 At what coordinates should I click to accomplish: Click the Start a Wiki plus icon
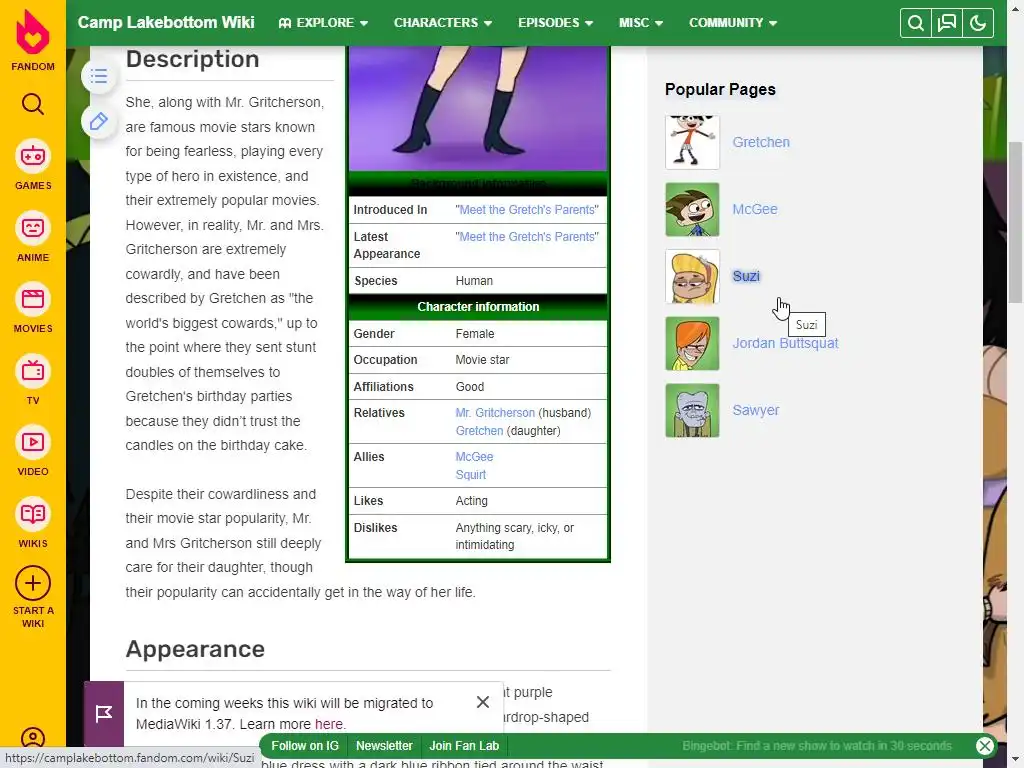(33, 583)
